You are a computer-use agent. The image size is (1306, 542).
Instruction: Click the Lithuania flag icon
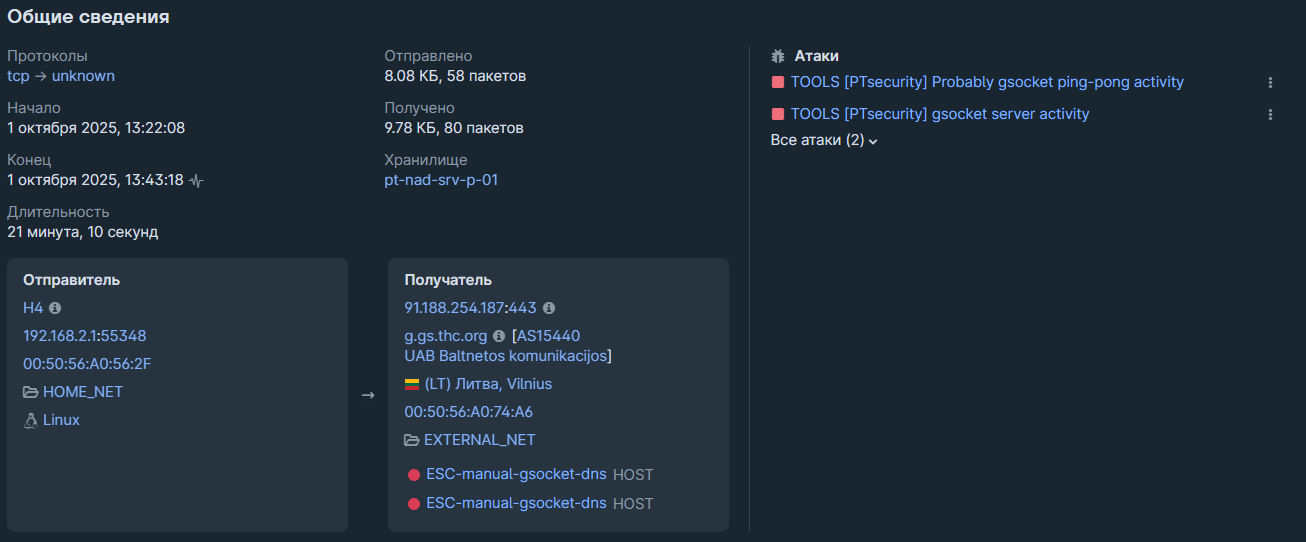tap(411, 384)
